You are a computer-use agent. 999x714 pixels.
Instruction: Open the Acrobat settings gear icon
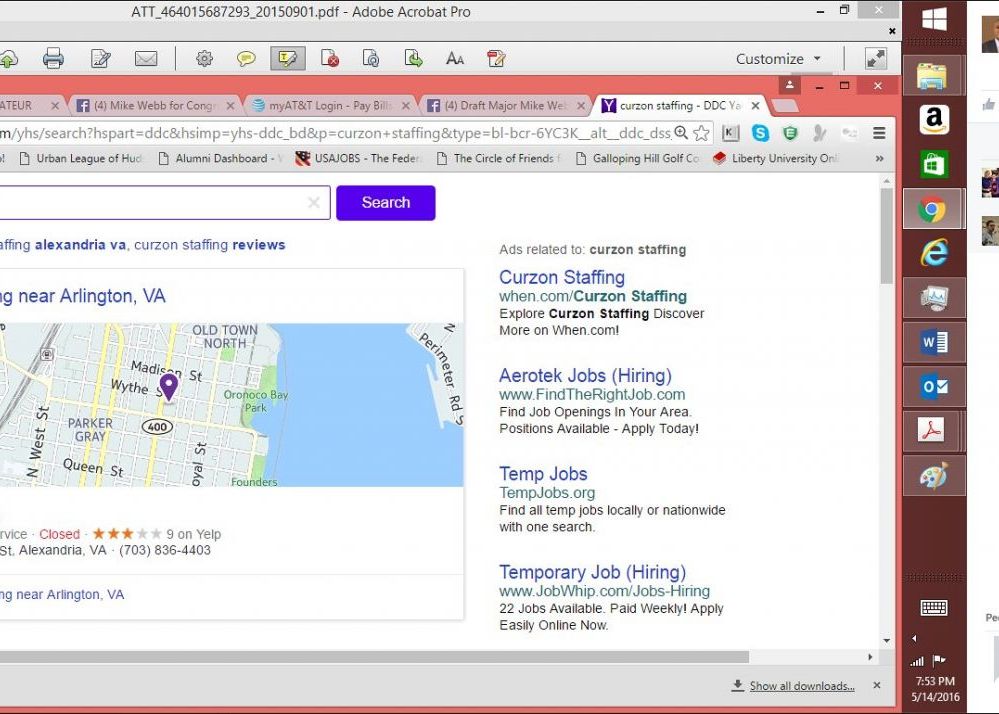point(204,59)
